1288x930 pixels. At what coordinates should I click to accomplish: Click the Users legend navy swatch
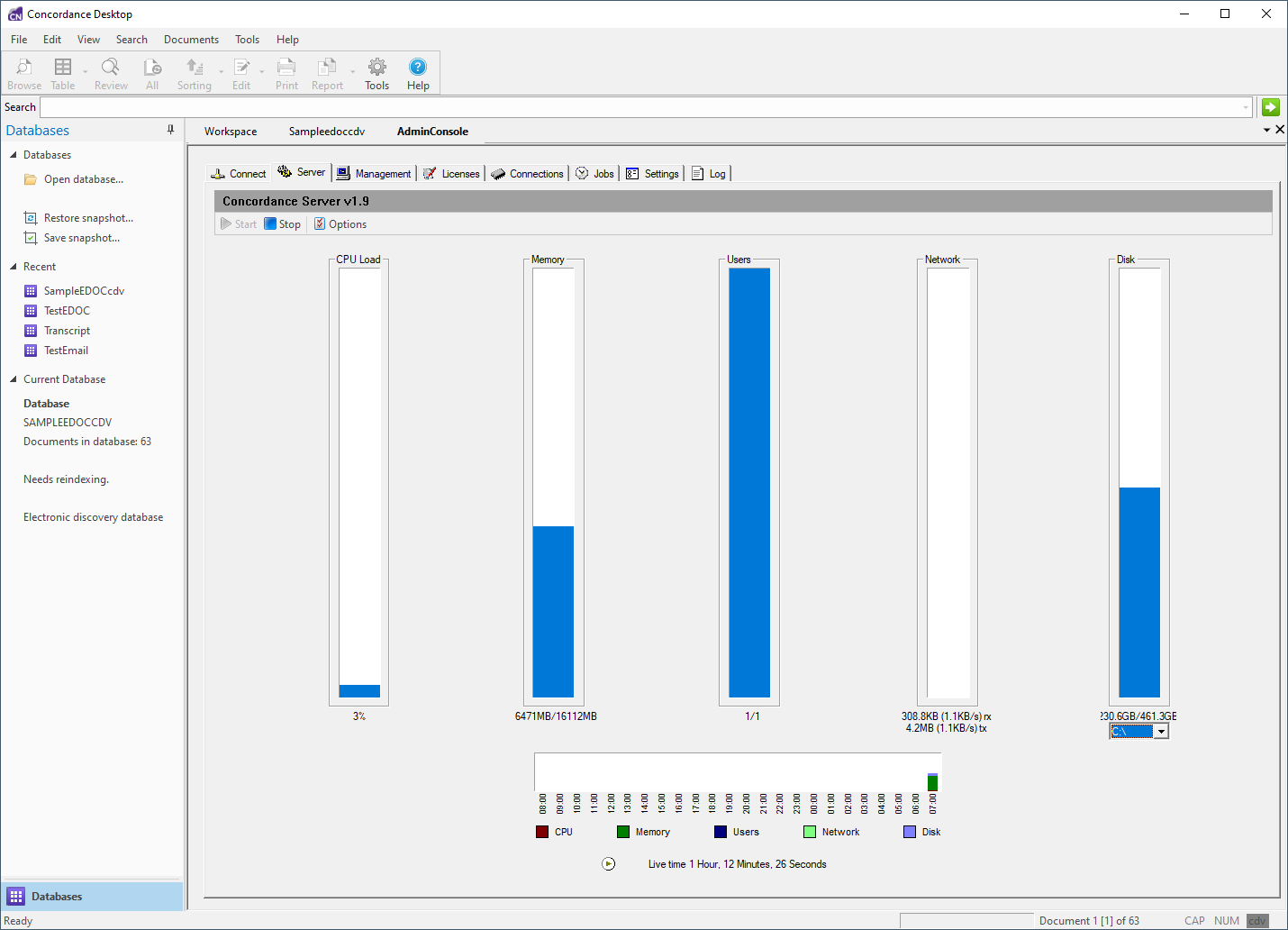(x=721, y=832)
